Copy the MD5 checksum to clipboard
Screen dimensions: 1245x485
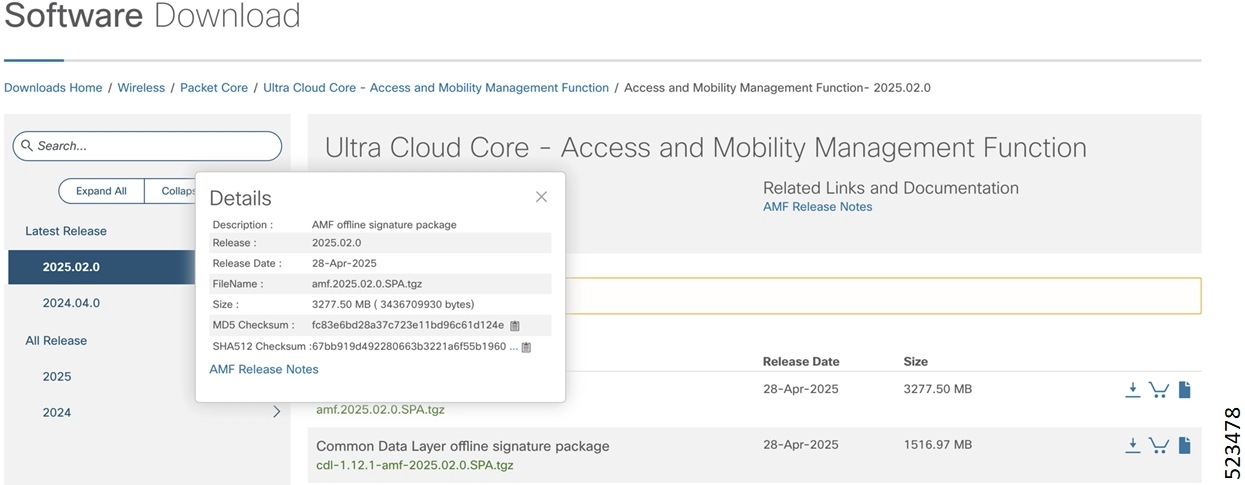pyautogui.click(x=515, y=326)
